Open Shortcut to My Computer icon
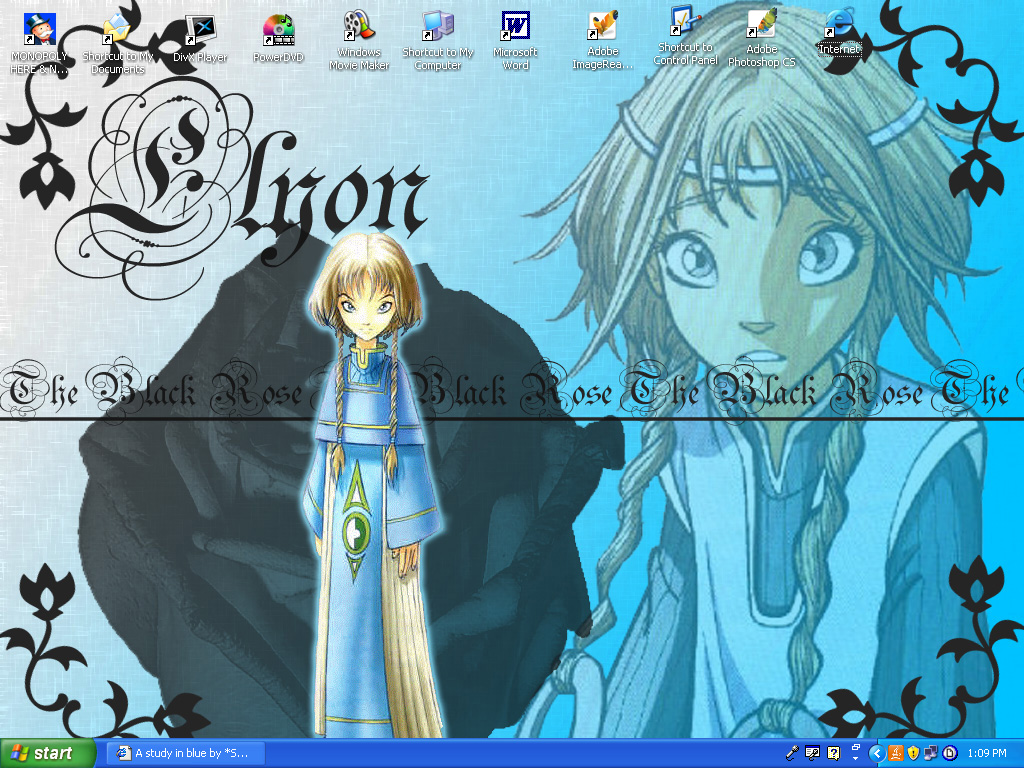Image resolution: width=1024 pixels, height=768 pixels. [438, 40]
